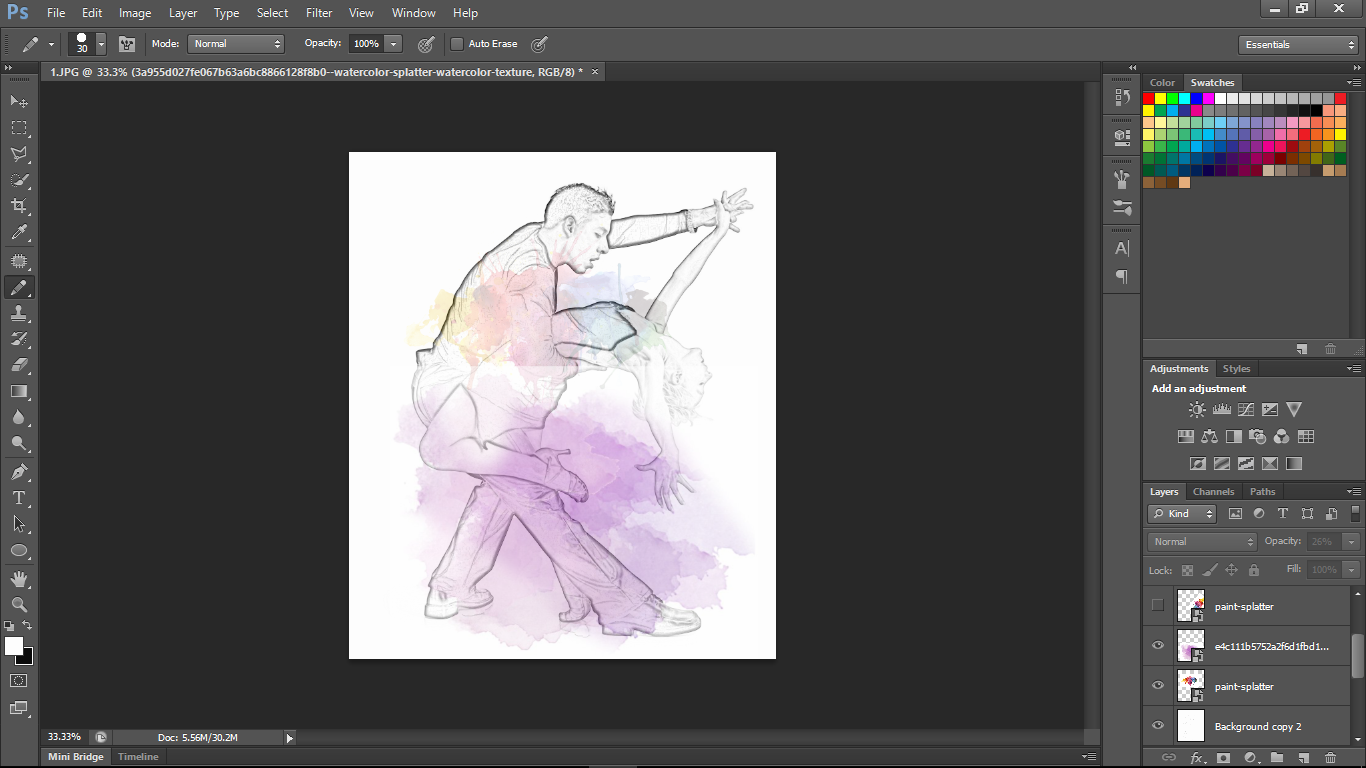Select the Rectangular Marquee tool
The image size is (1366, 768).
tap(19, 128)
